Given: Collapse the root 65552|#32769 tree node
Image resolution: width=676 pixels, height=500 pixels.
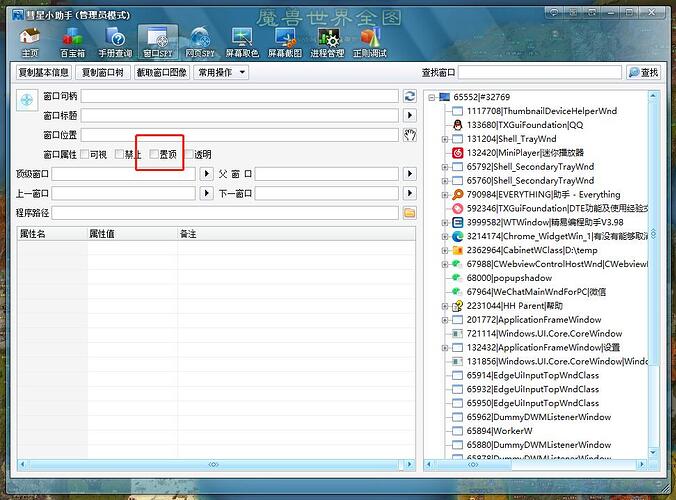Looking at the screenshot, I should click(x=430, y=97).
